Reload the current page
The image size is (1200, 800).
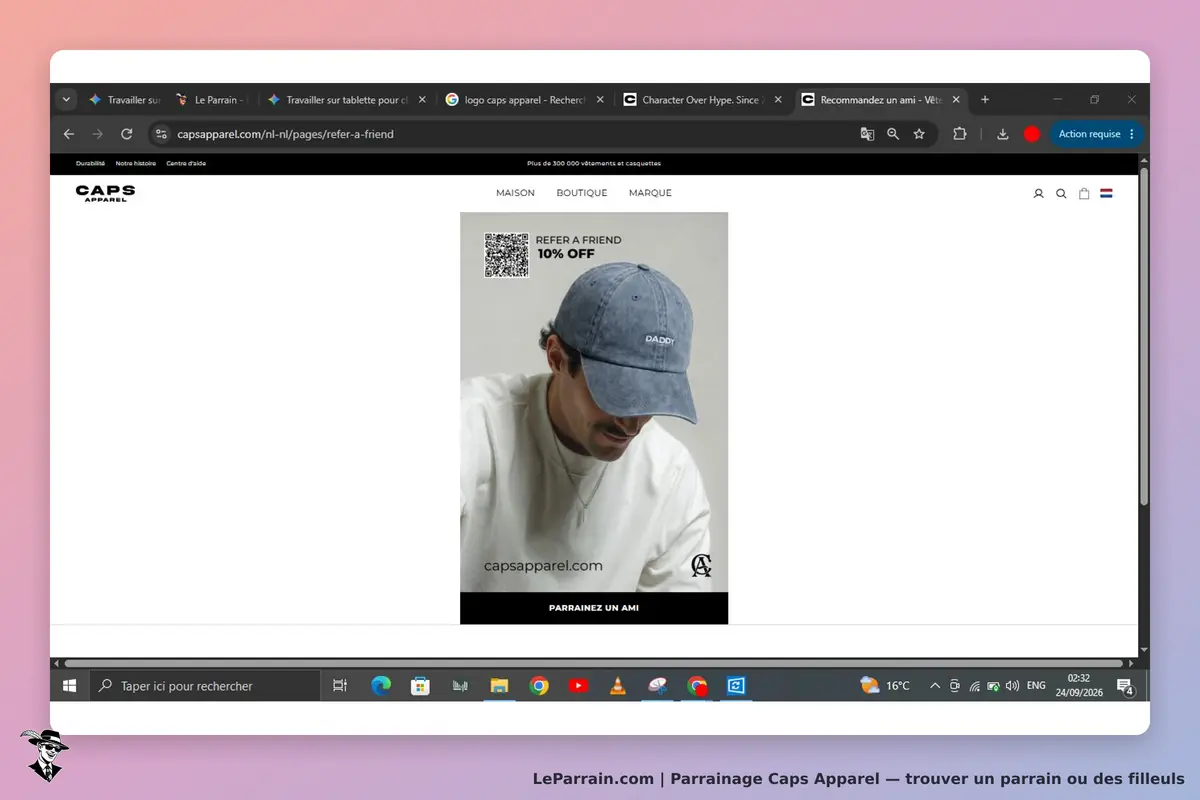click(126, 134)
